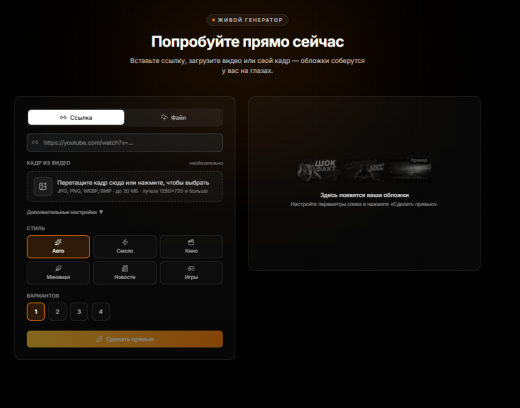Set number of variants to 3
Viewport: 520px width, 408px height.
79,312
